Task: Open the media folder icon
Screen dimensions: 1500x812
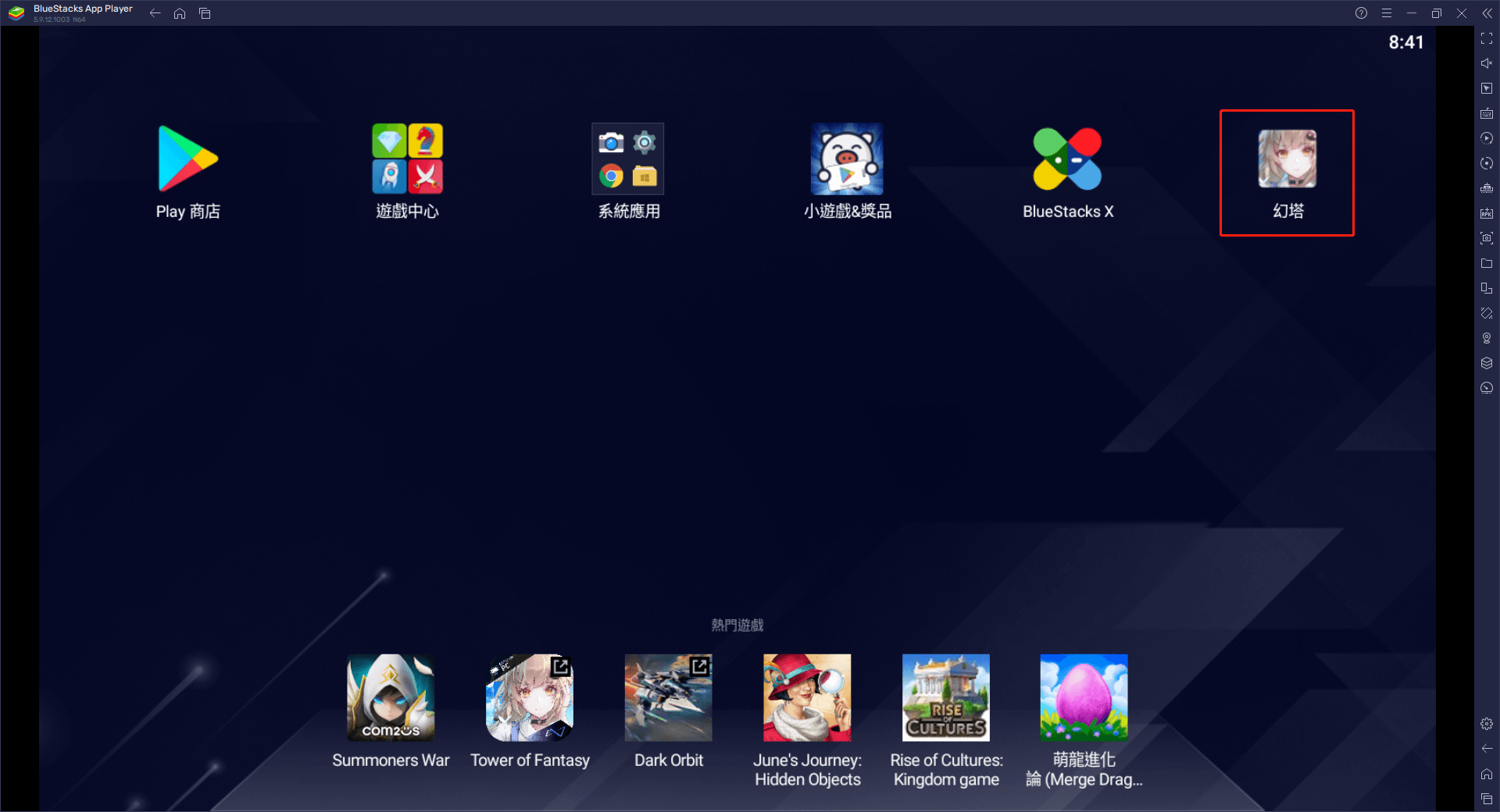Action: point(1487,263)
